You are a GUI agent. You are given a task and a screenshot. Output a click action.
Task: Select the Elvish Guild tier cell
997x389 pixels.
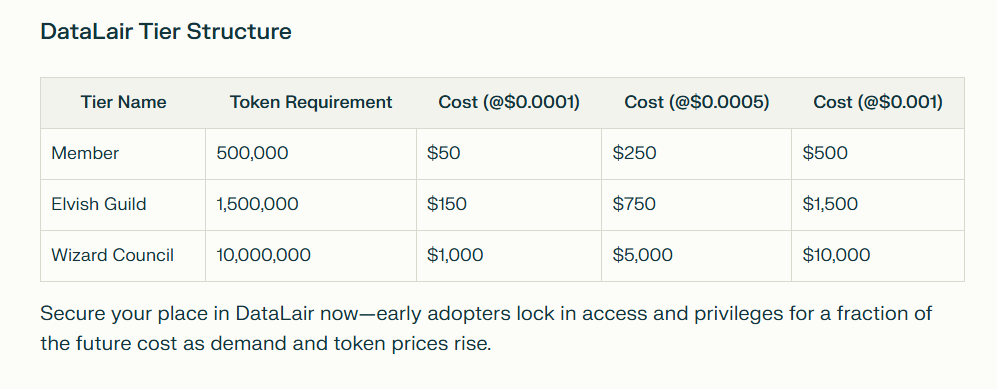tap(123, 205)
